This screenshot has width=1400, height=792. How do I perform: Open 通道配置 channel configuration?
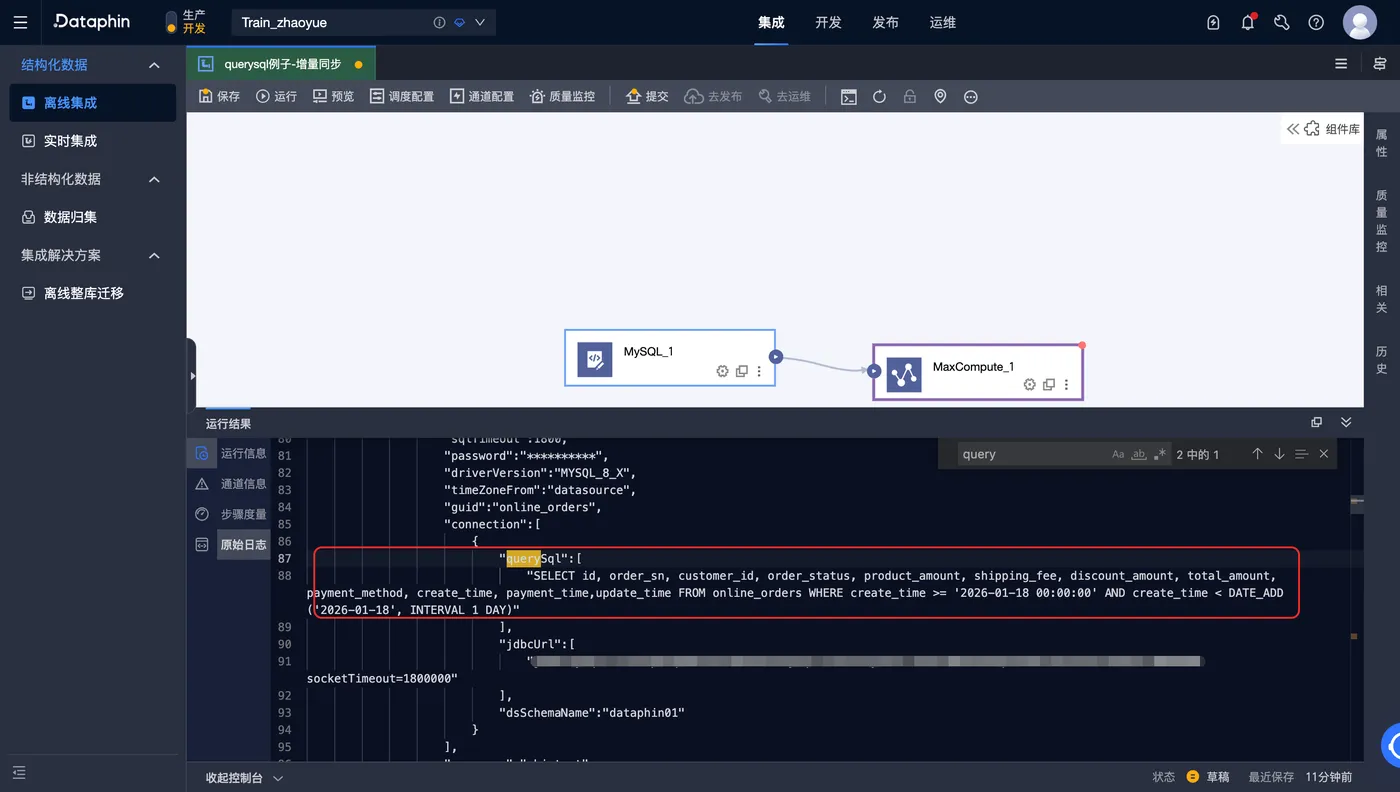pyautogui.click(x=482, y=97)
